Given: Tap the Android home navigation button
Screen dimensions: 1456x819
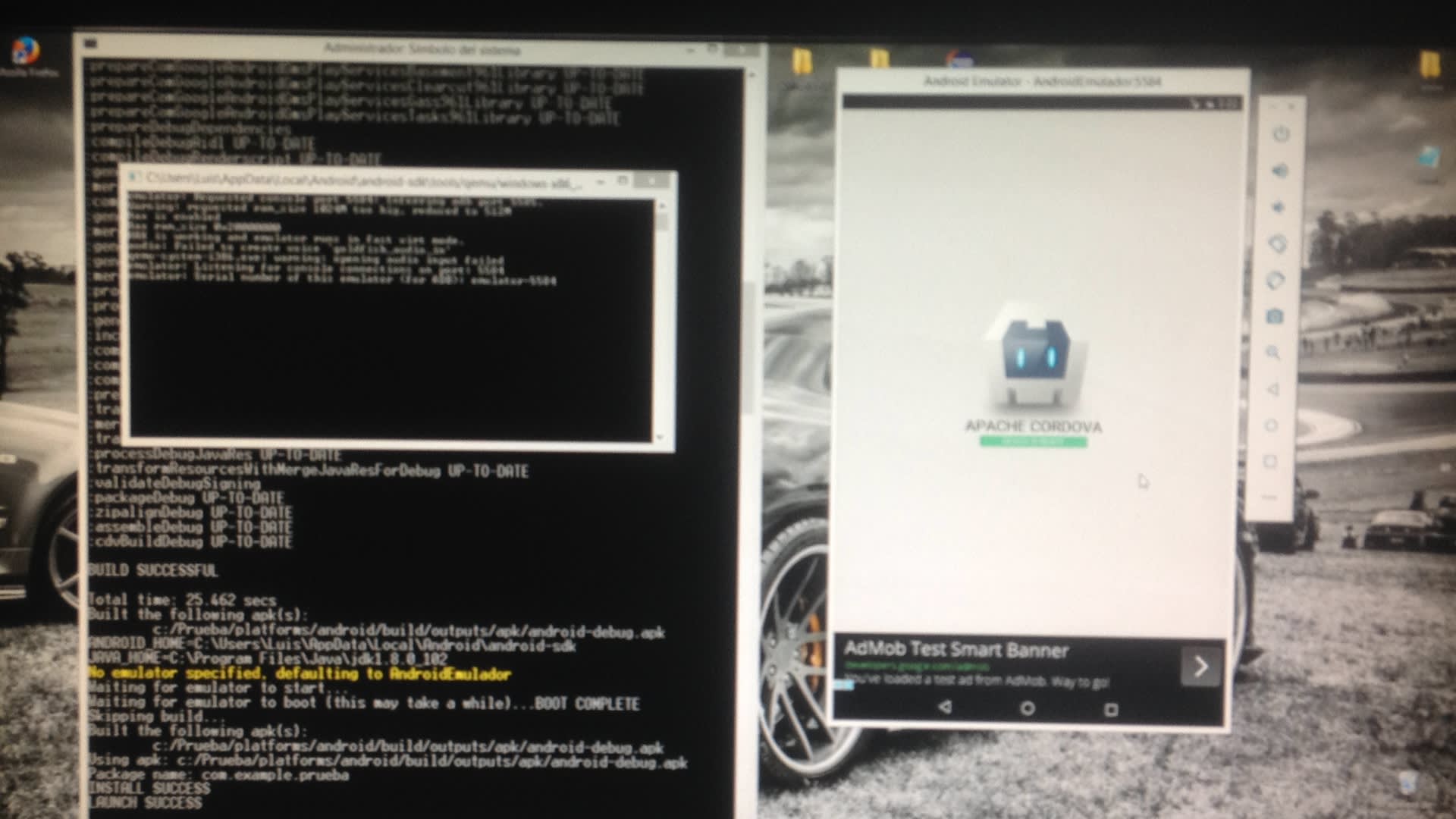Looking at the screenshot, I should coord(1028,708).
